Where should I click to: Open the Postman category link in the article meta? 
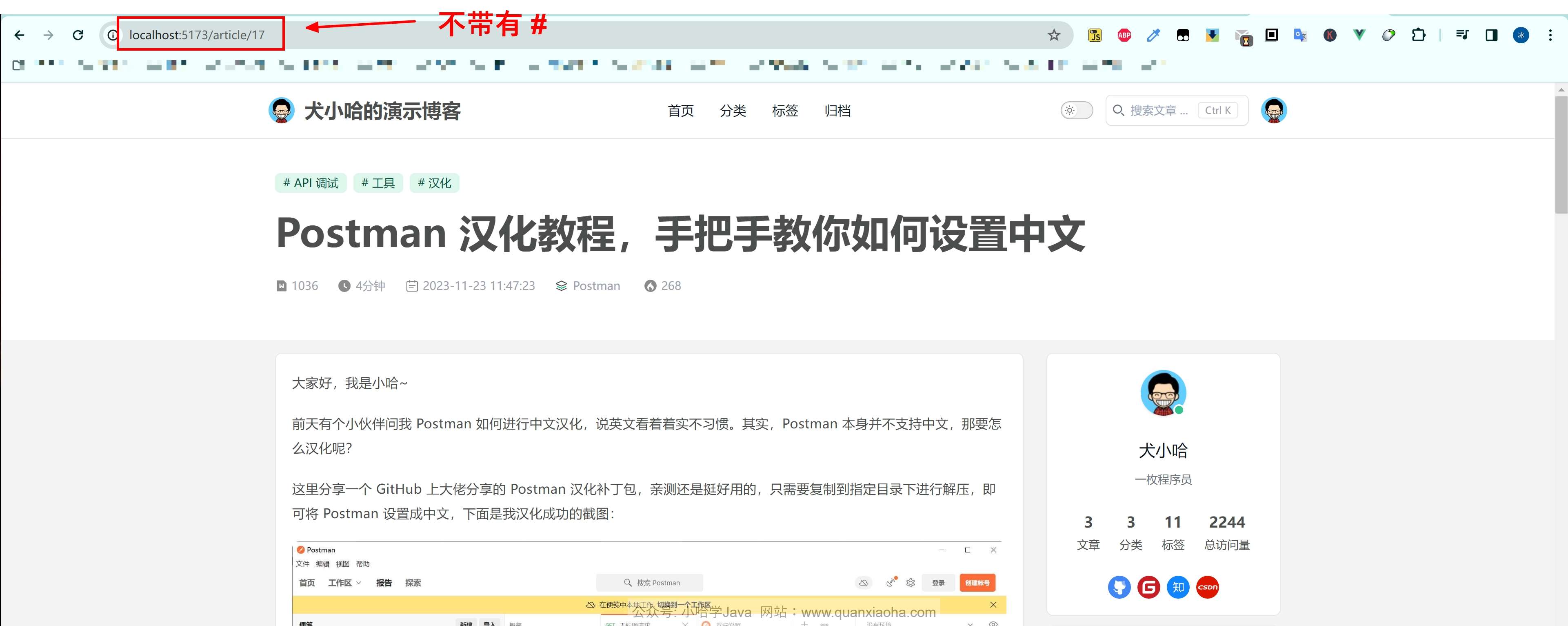597,285
